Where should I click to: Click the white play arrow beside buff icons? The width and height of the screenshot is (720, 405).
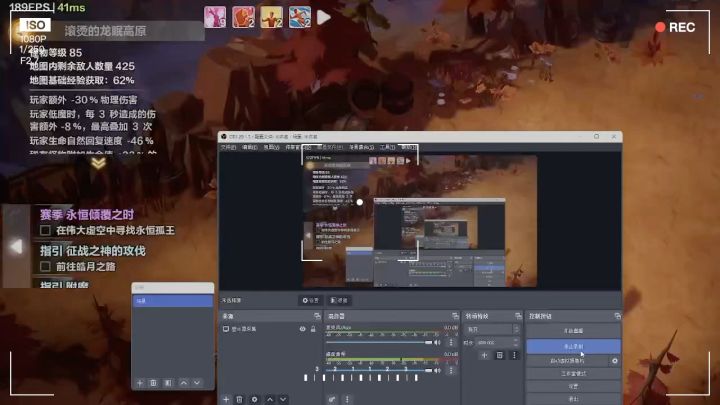coord(324,17)
